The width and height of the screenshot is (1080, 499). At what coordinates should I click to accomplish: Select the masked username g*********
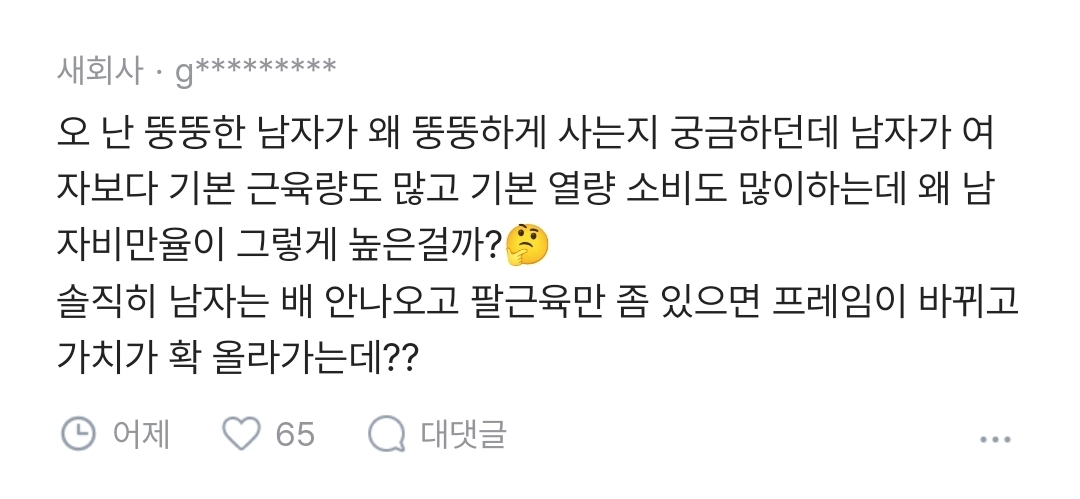coord(255,72)
